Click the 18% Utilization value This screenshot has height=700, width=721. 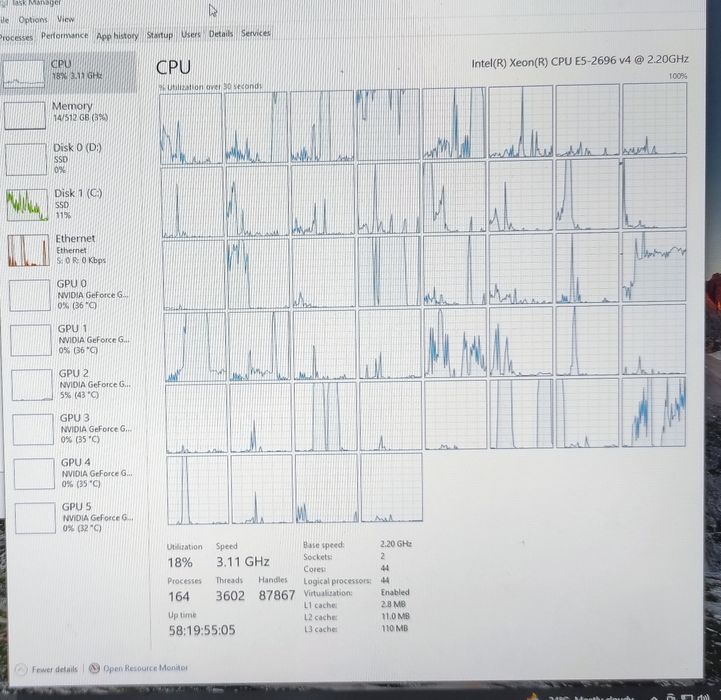(180, 562)
